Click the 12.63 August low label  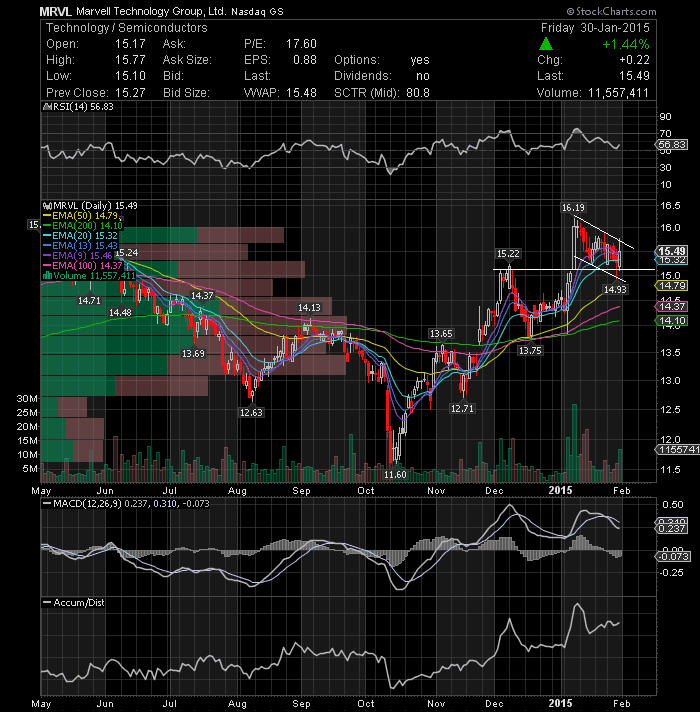pos(251,412)
